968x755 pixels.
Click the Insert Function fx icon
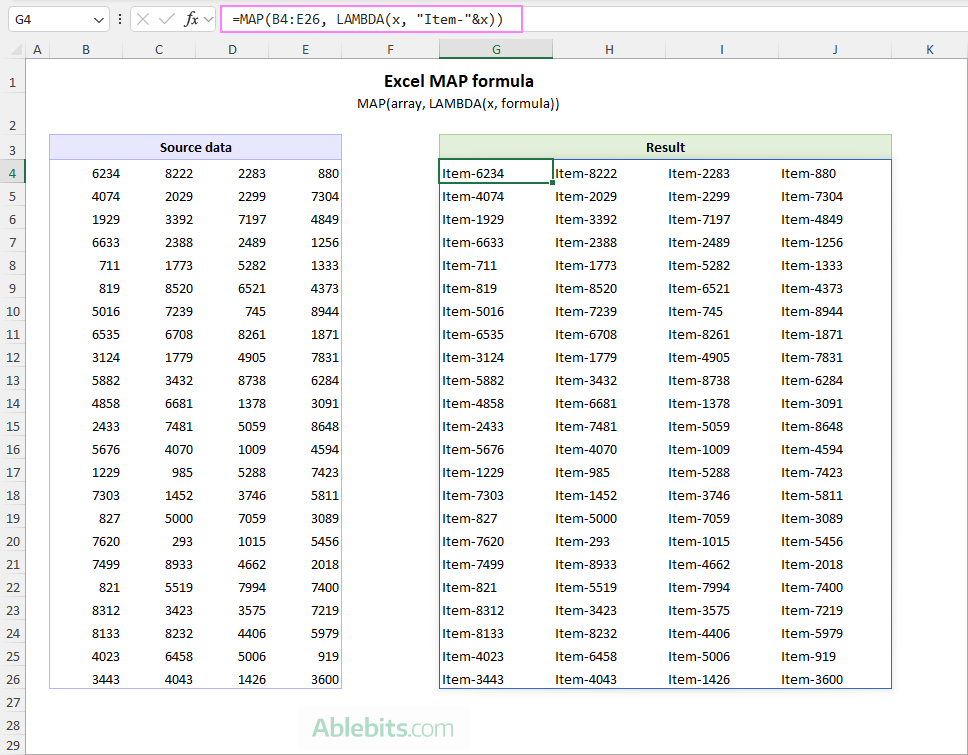(191, 19)
